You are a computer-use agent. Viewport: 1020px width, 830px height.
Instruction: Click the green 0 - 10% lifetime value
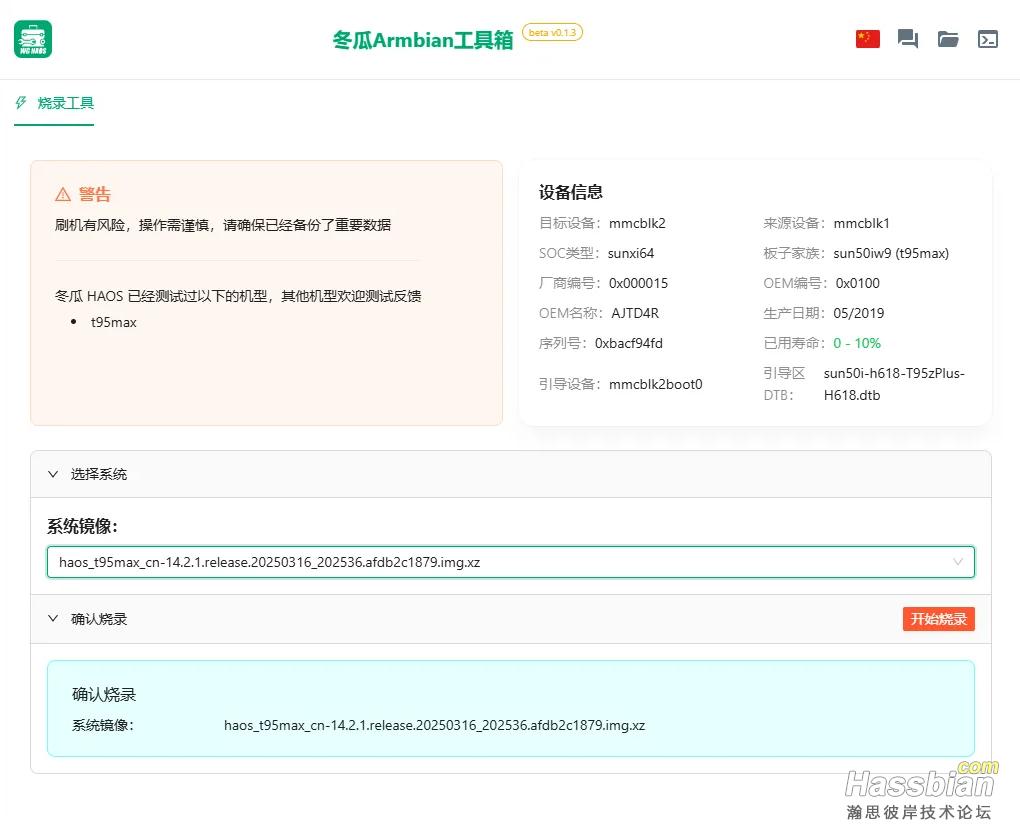tap(857, 343)
